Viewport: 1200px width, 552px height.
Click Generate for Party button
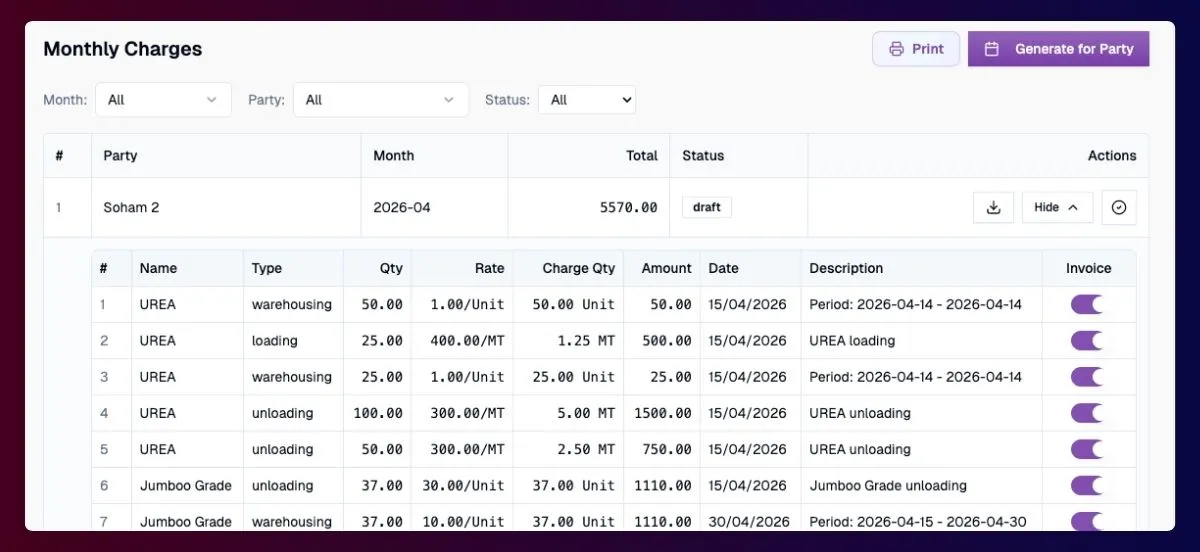tap(1058, 49)
